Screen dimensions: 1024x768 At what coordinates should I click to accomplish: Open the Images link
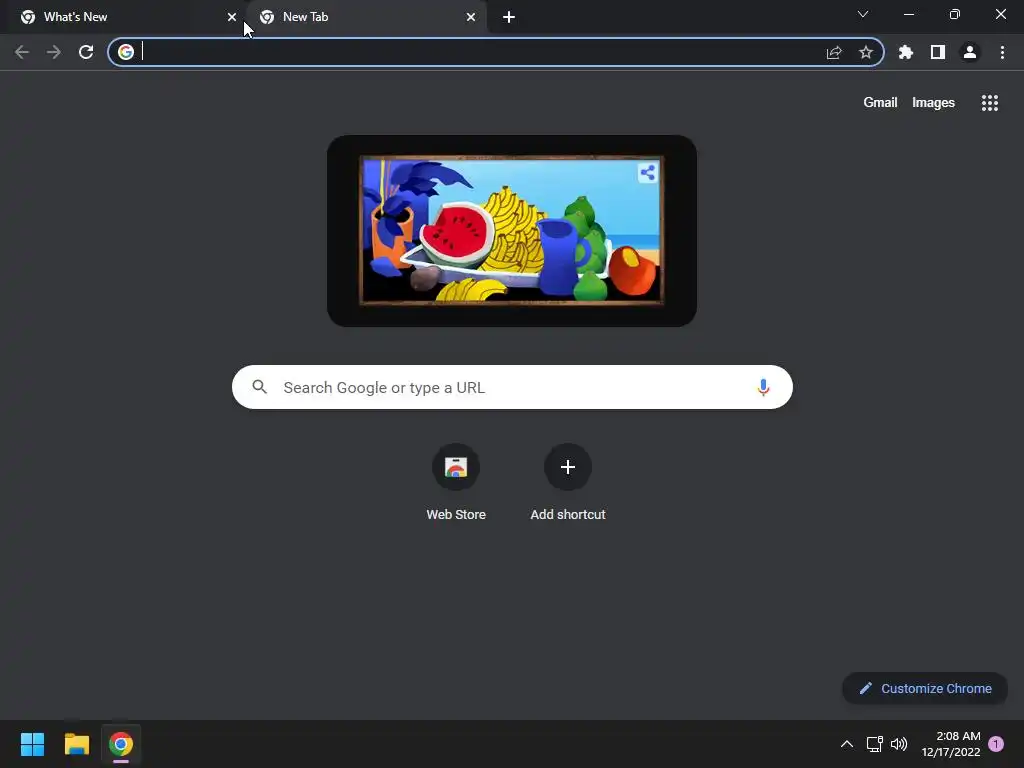pos(933,103)
